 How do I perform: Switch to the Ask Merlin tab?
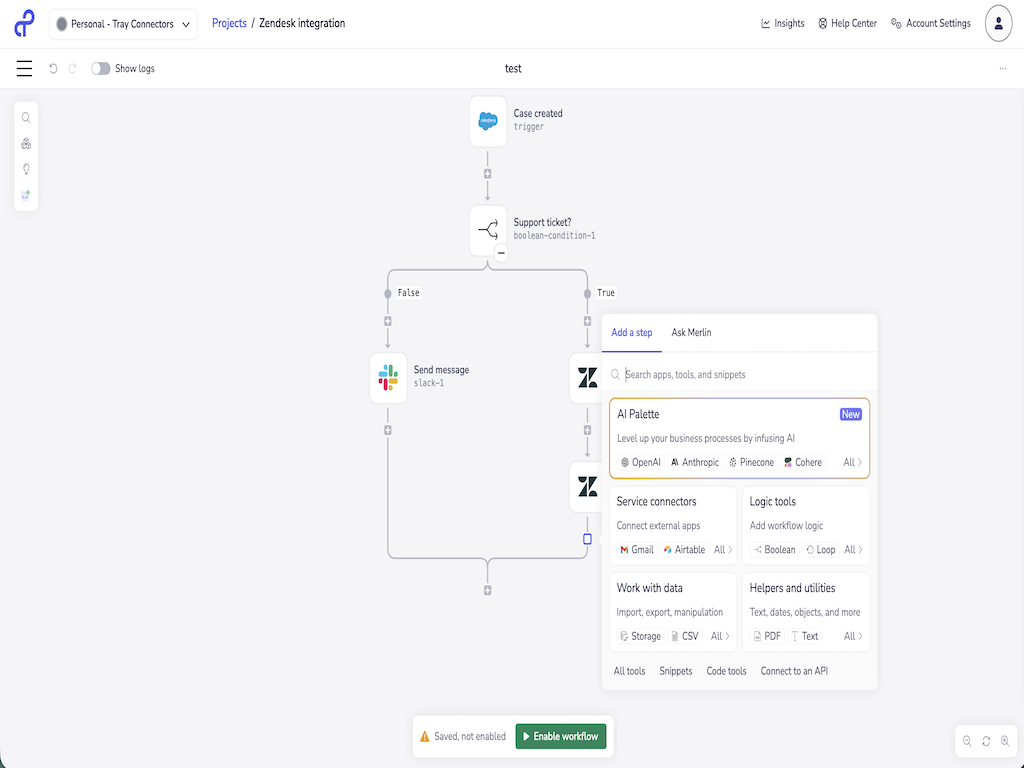tap(691, 332)
